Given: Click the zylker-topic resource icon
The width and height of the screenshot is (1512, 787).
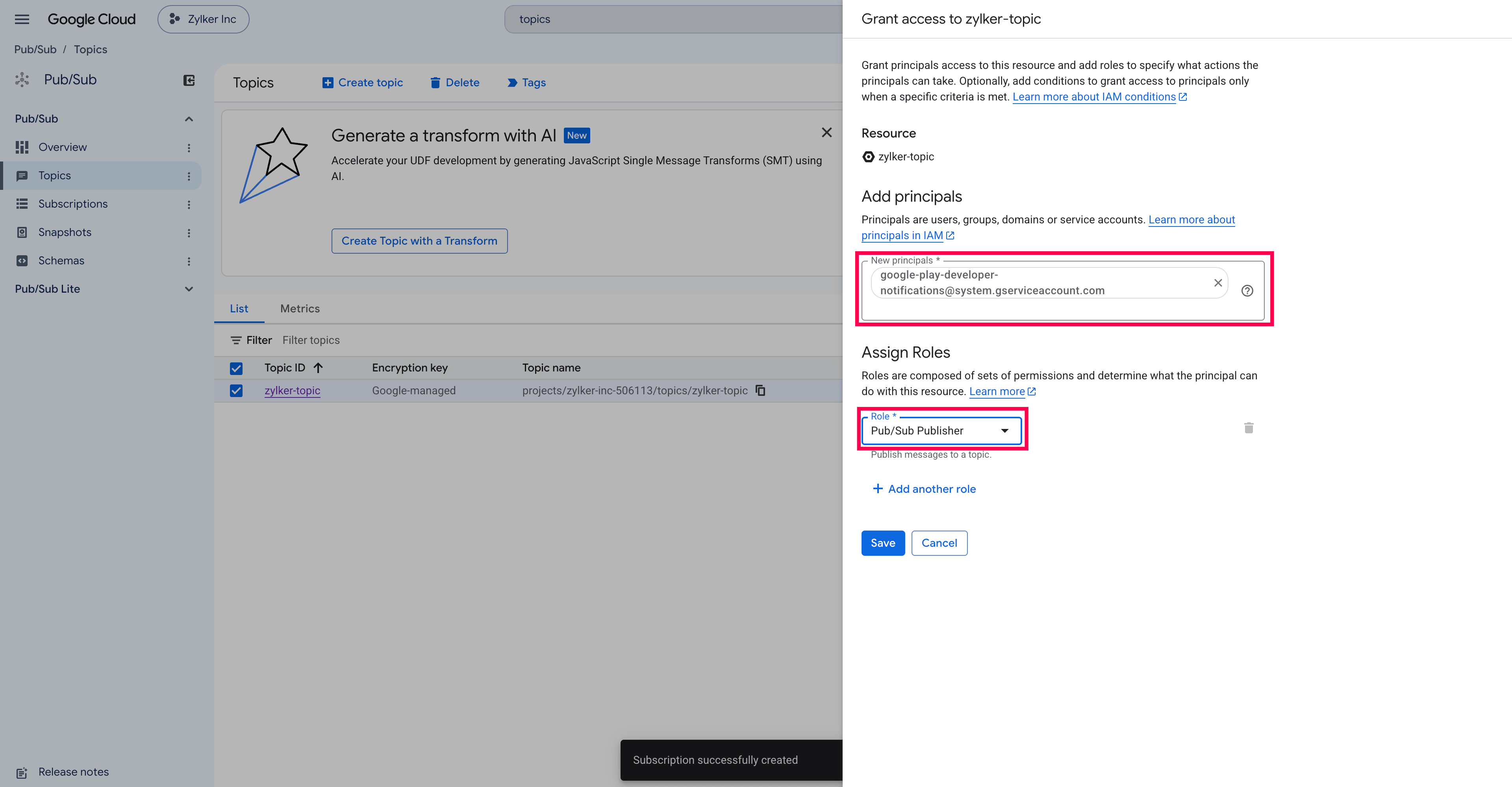Looking at the screenshot, I should click(x=868, y=157).
